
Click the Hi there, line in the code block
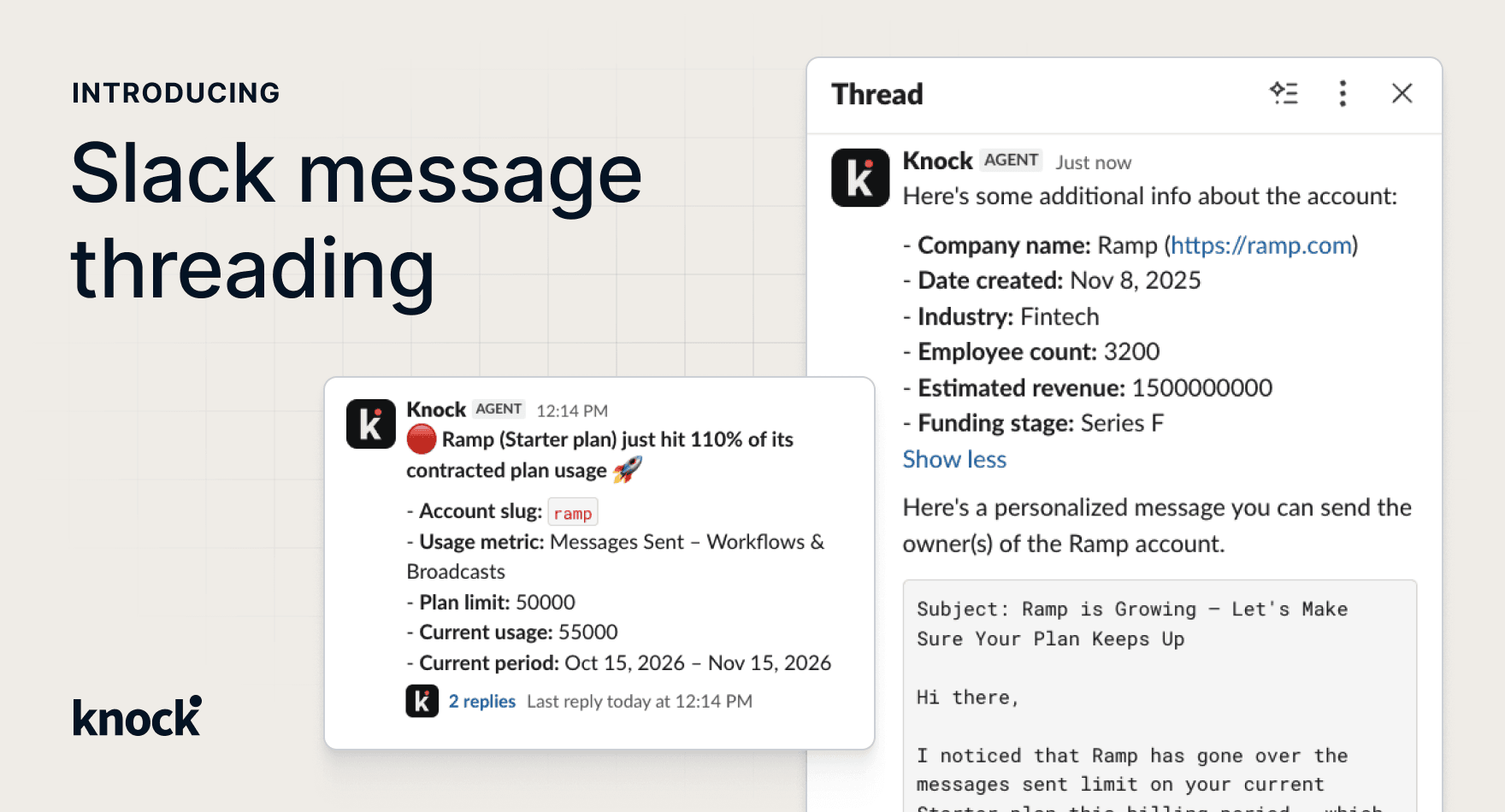(967, 697)
